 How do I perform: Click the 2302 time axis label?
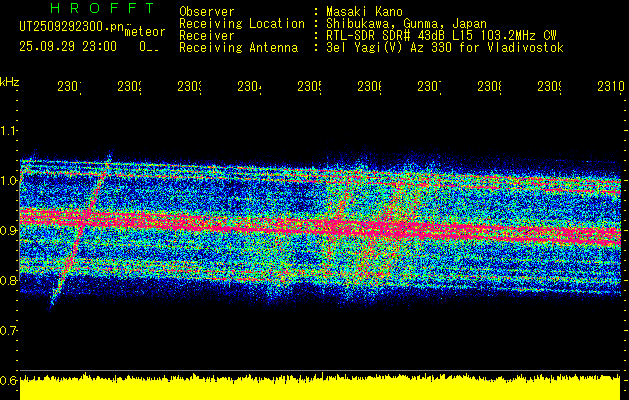point(130,86)
